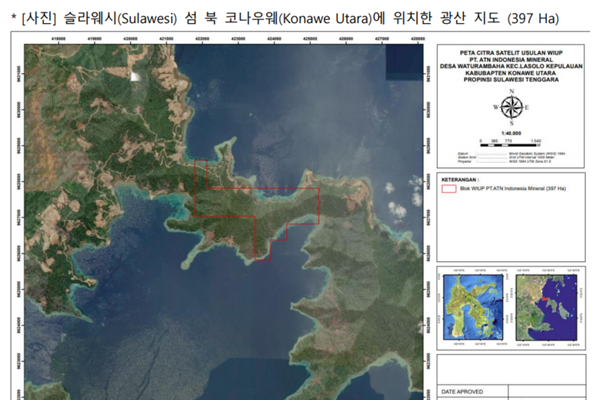600x400 pixels.
Task: Click the photo caption title with Konawe Utara
Action: click(295, 20)
